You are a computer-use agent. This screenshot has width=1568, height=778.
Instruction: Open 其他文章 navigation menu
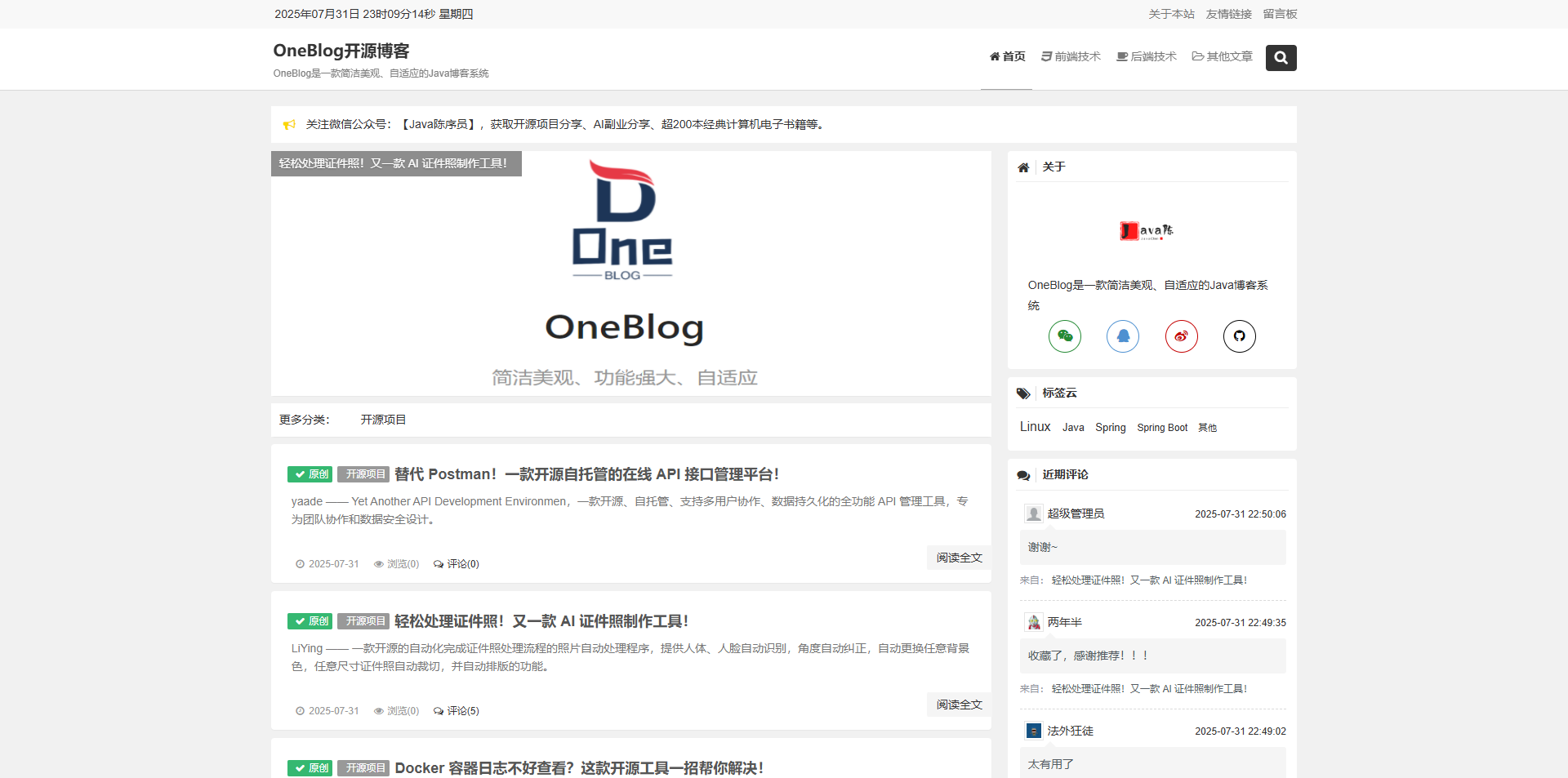point(1222,56)
